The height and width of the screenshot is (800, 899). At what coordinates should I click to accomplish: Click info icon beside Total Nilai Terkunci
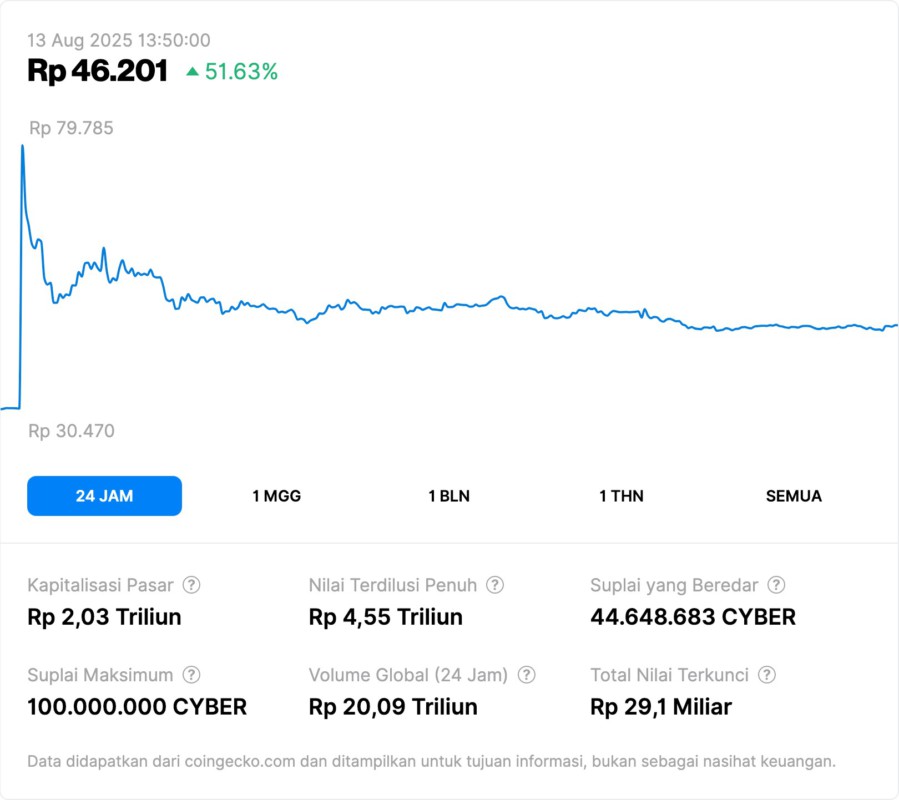pos(766,675)
